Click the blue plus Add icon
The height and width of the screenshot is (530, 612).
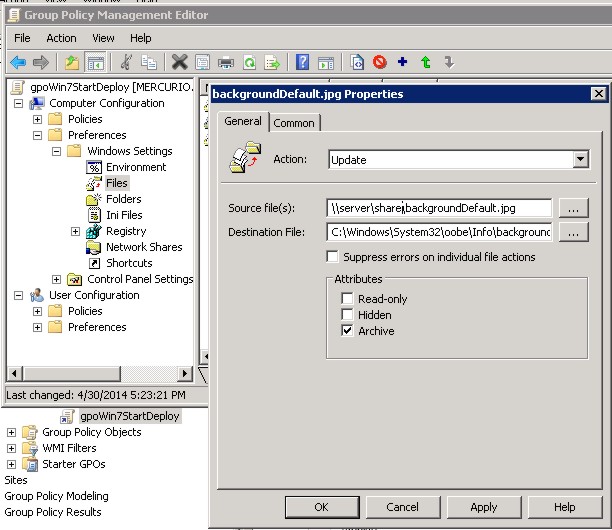403,62
